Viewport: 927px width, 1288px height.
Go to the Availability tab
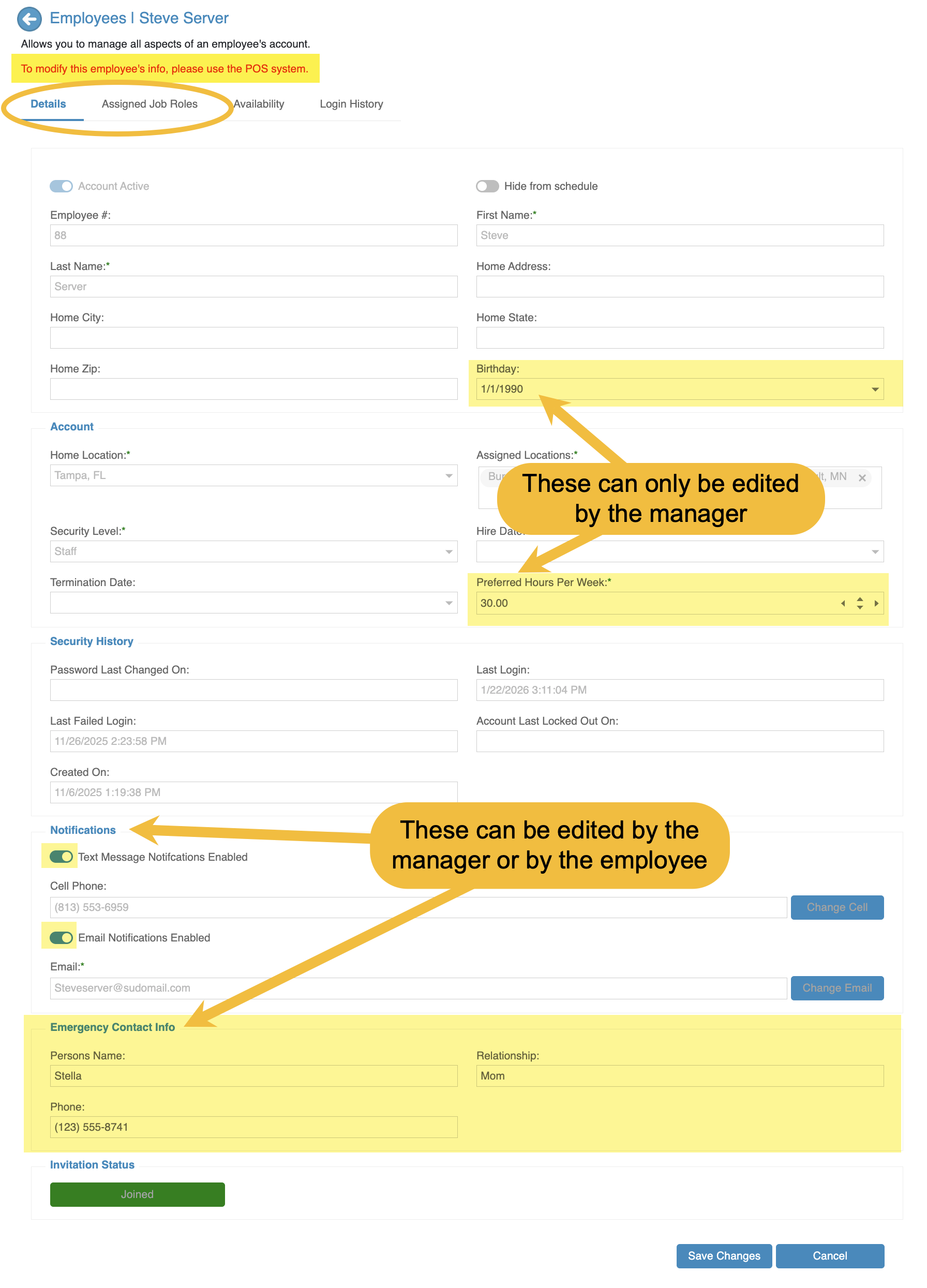pyautogui.click(x=259, y=104)
